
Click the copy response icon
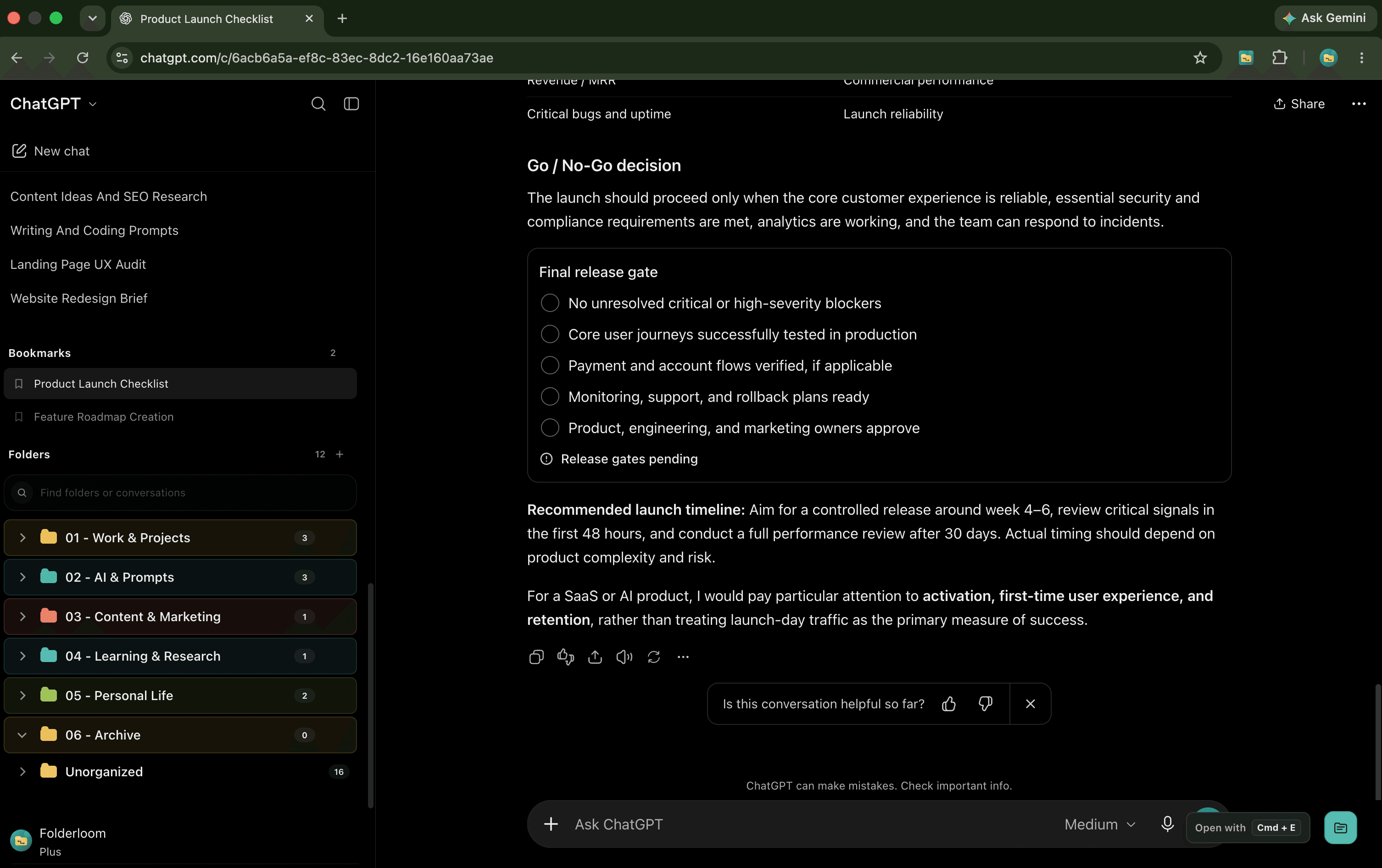click(x=536, y=657)
